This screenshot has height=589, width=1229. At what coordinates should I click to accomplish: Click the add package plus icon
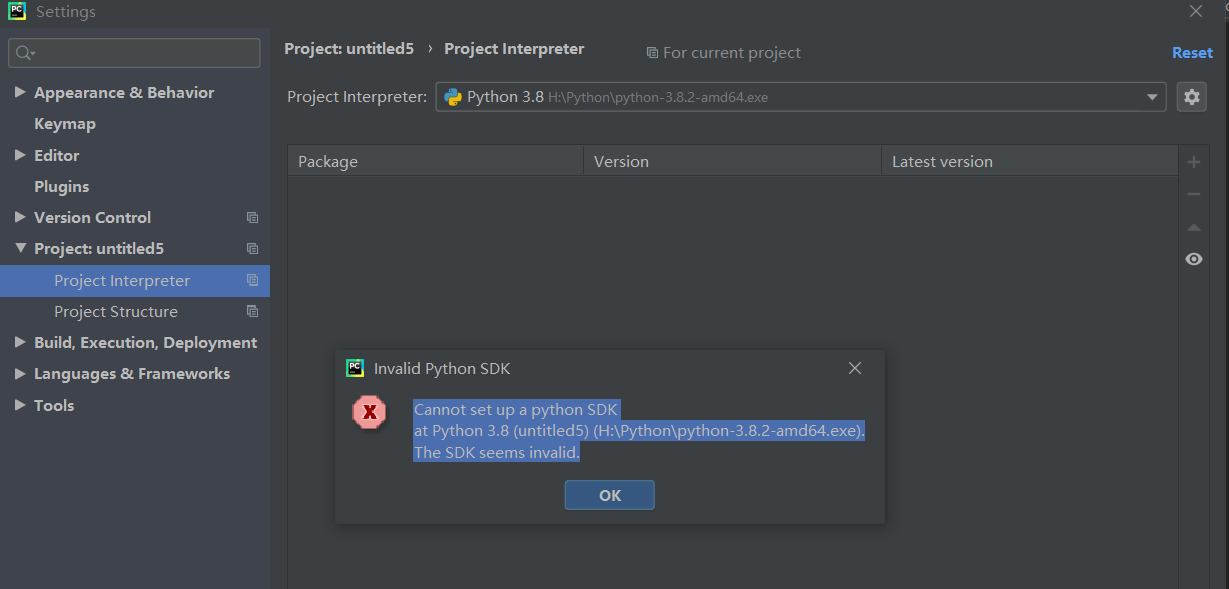tap(1193, 162)
